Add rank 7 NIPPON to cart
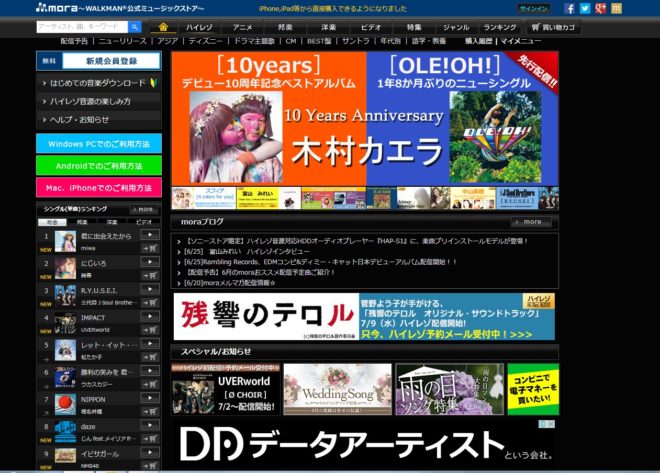660x473 pixels. tap(150, 412)
